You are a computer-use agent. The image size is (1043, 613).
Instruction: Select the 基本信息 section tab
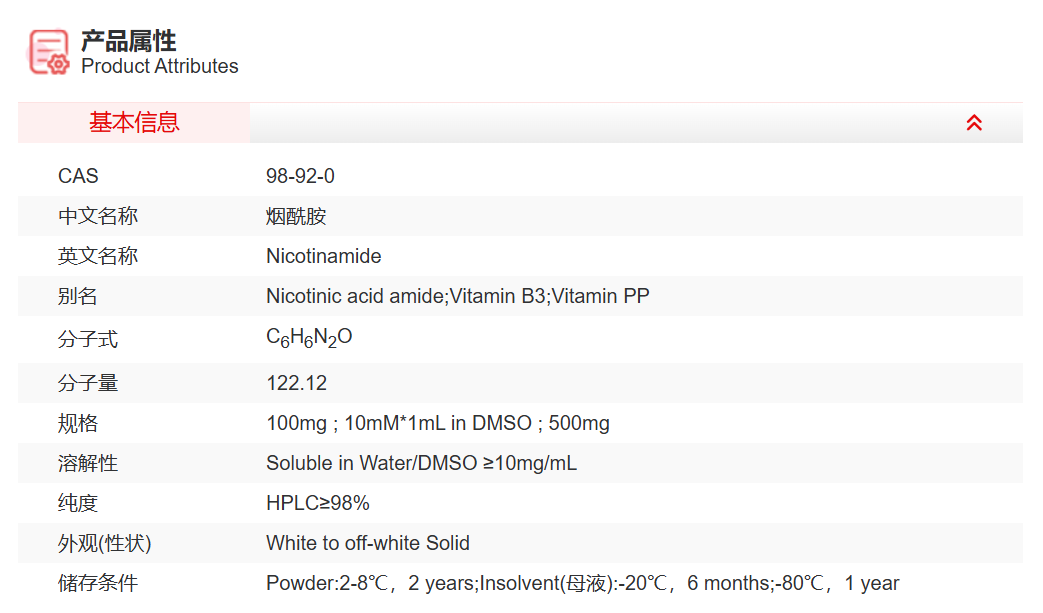coord(134,123)
